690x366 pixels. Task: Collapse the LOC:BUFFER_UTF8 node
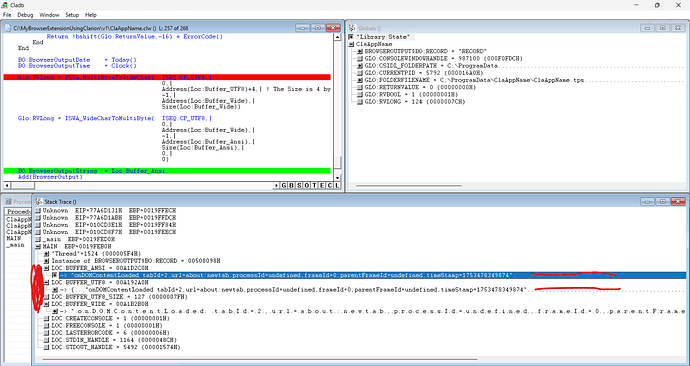(x=47, y=283)
